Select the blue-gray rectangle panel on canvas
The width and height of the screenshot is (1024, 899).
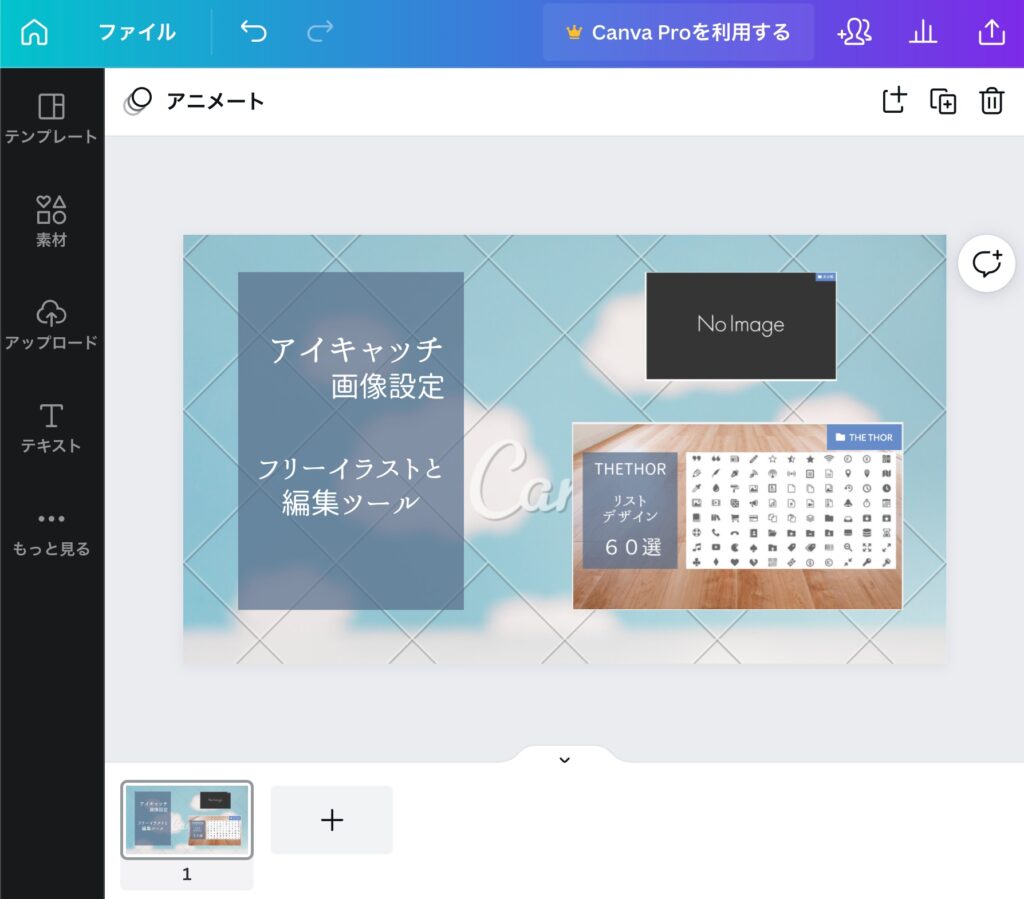(351, 441)
